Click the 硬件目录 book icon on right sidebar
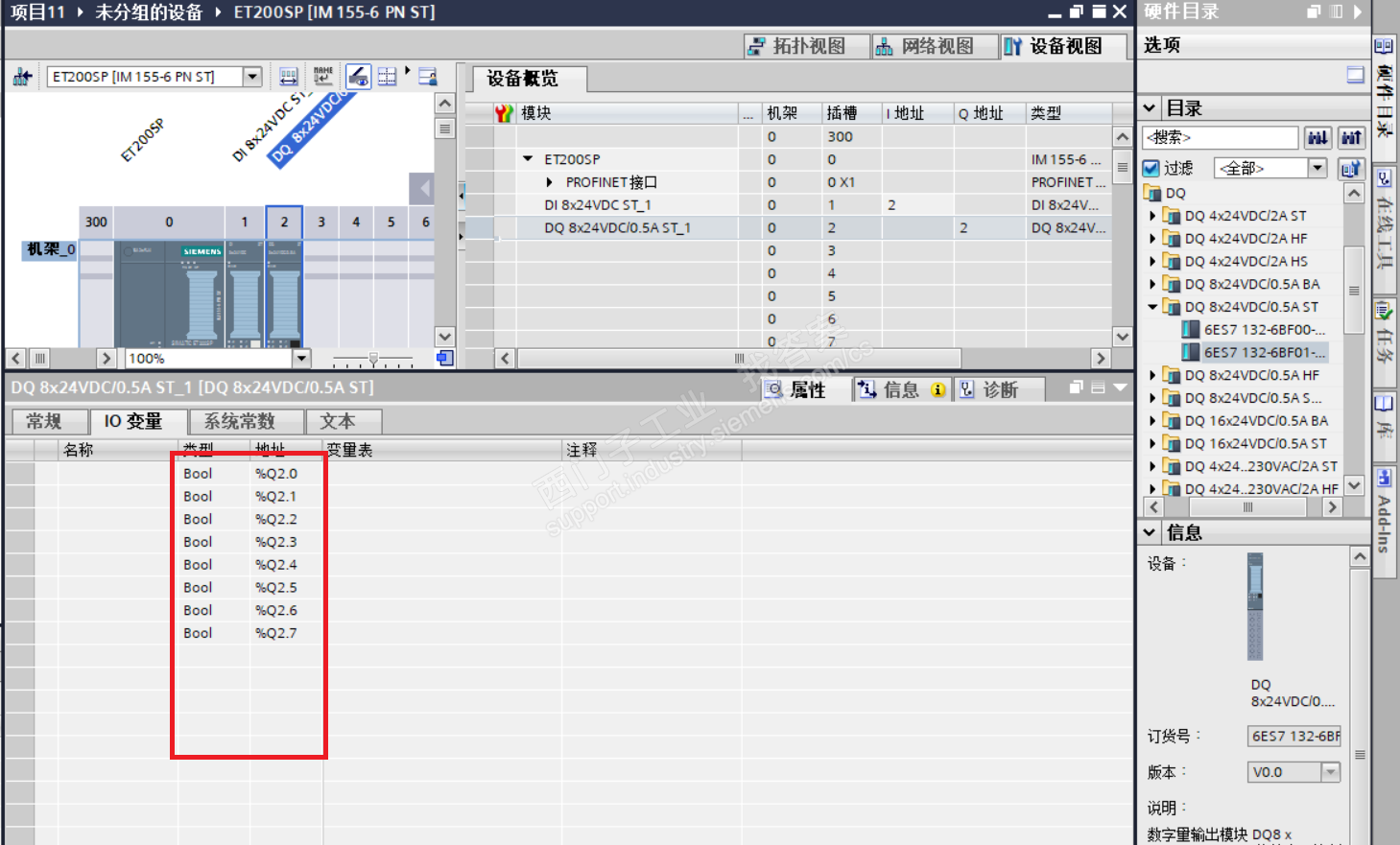 coord(1384,46)
